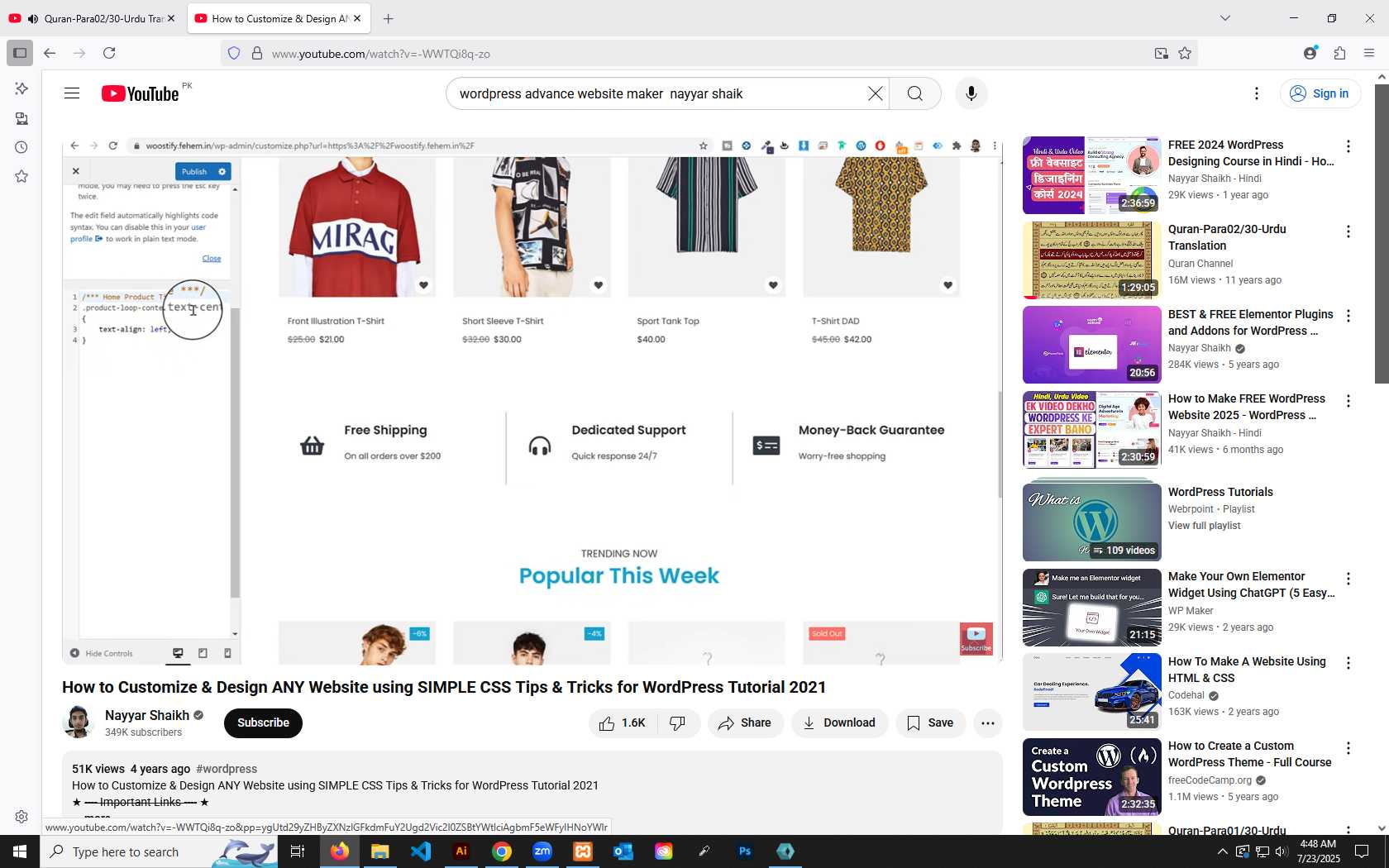Open the YouTube guide hamburger menu
The width and height of the screenshot is (1389, 868).
72,93
